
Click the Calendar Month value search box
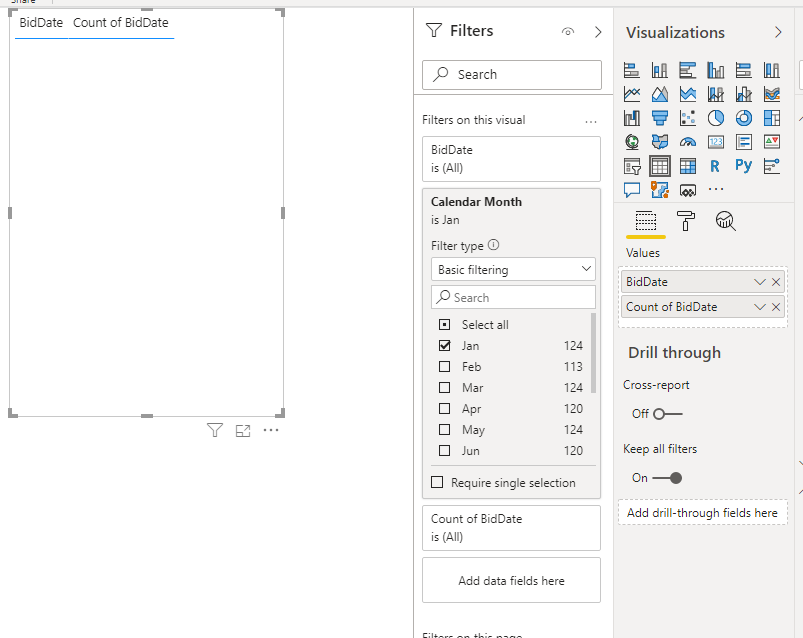click(513, 297)
